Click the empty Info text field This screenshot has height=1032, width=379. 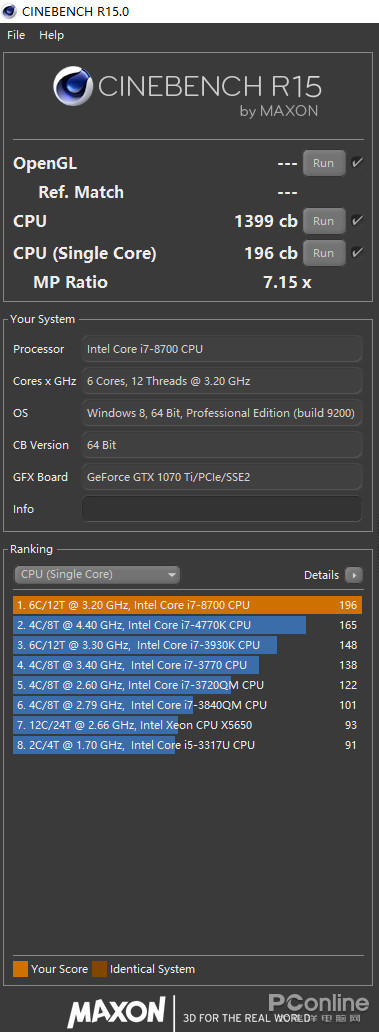pyautogui.click(x=222, y=509)
